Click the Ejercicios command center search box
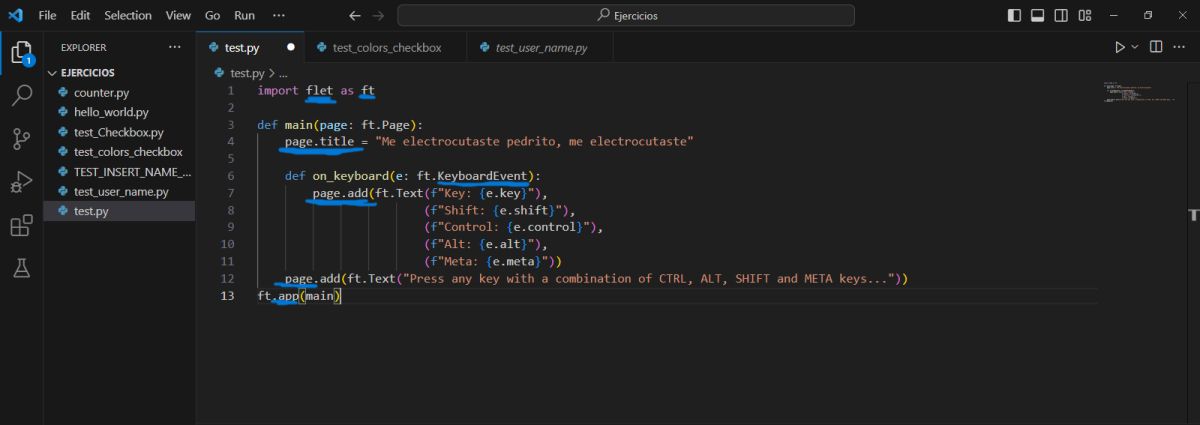 (626, 16)
